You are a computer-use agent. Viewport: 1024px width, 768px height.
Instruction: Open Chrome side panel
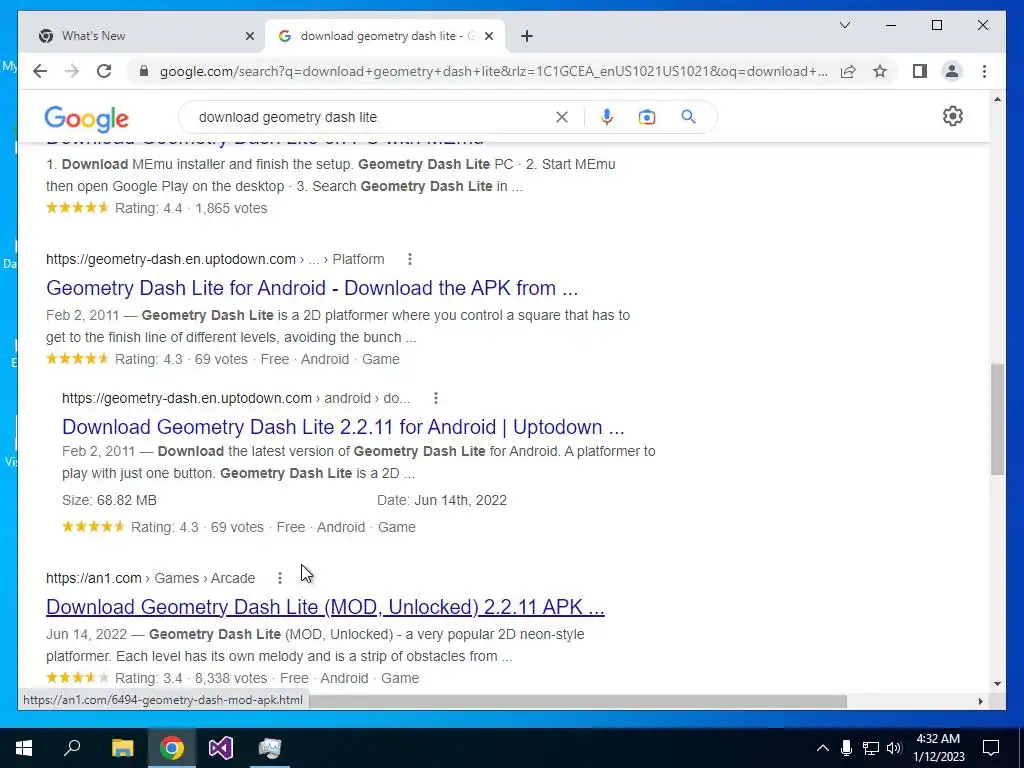click(920, 71)
